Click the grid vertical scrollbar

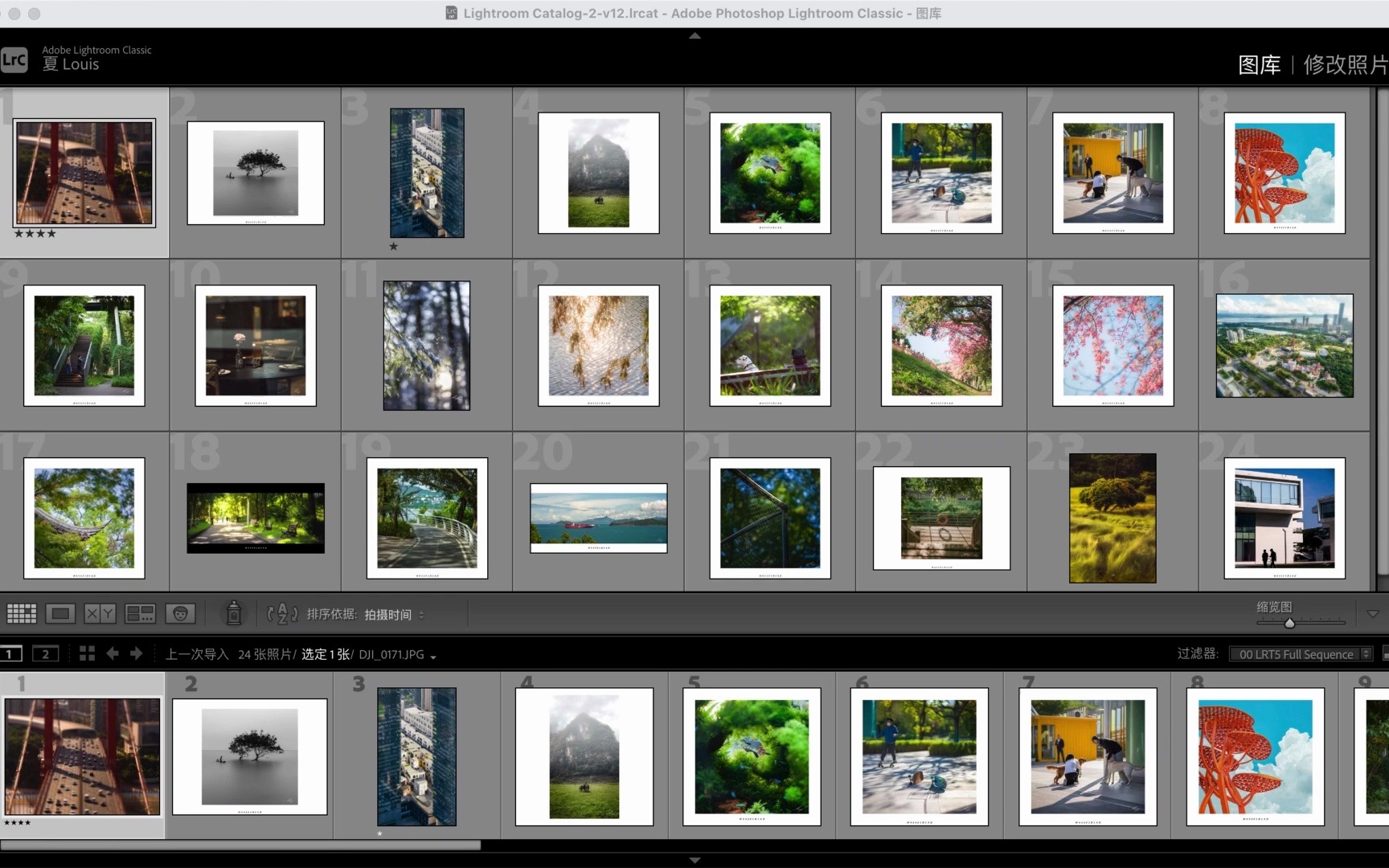coord(1383,331)
